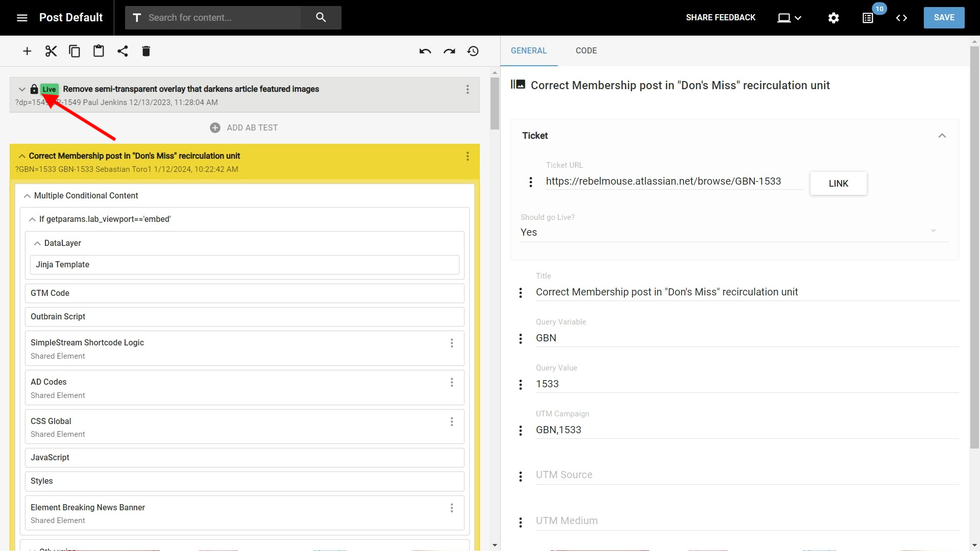The image size is (980, 551).
Task: Open the hamburger main menu
Action: (x=22, y=18)
